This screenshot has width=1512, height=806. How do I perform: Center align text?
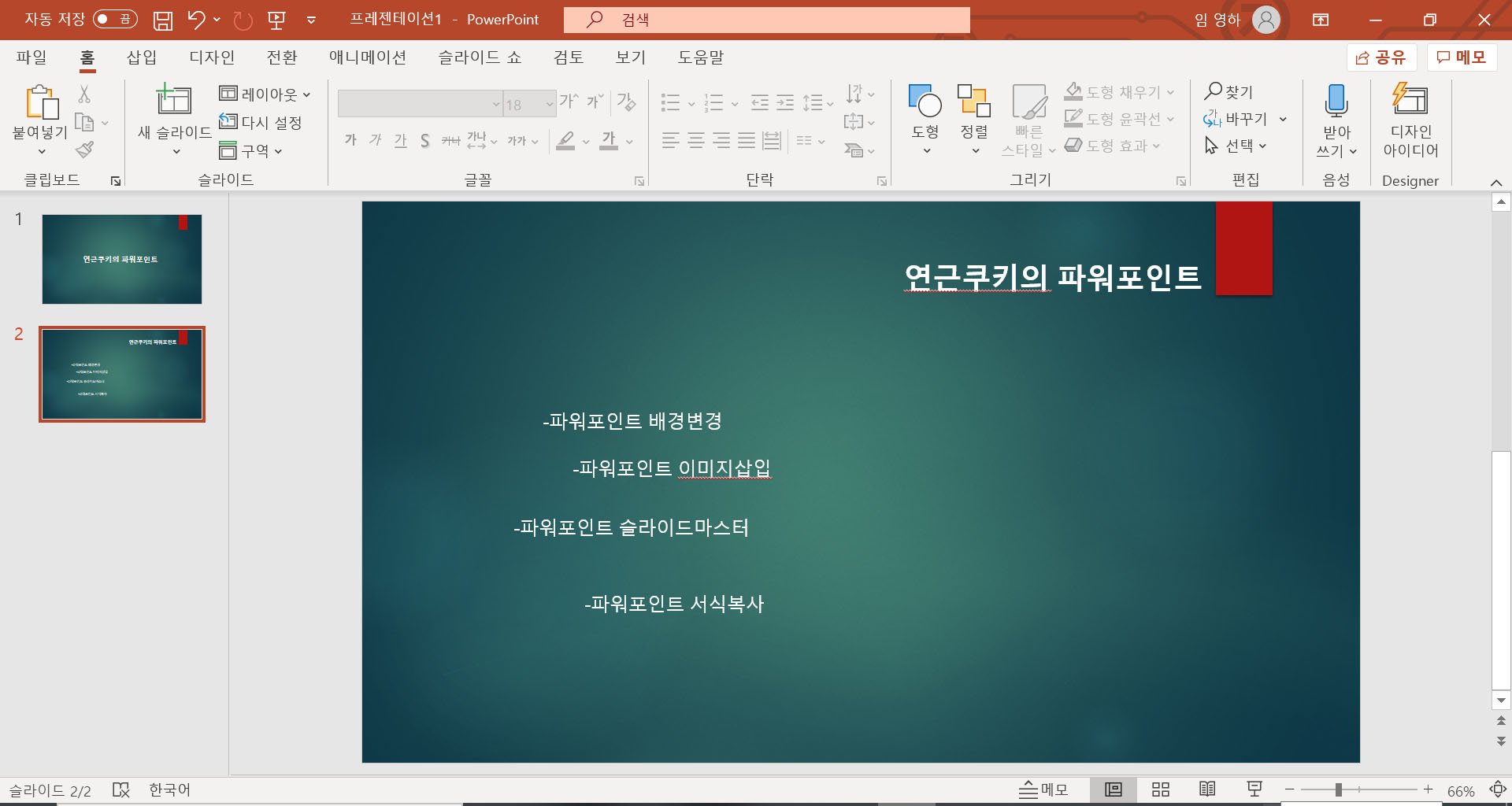[x=696, y=141]
